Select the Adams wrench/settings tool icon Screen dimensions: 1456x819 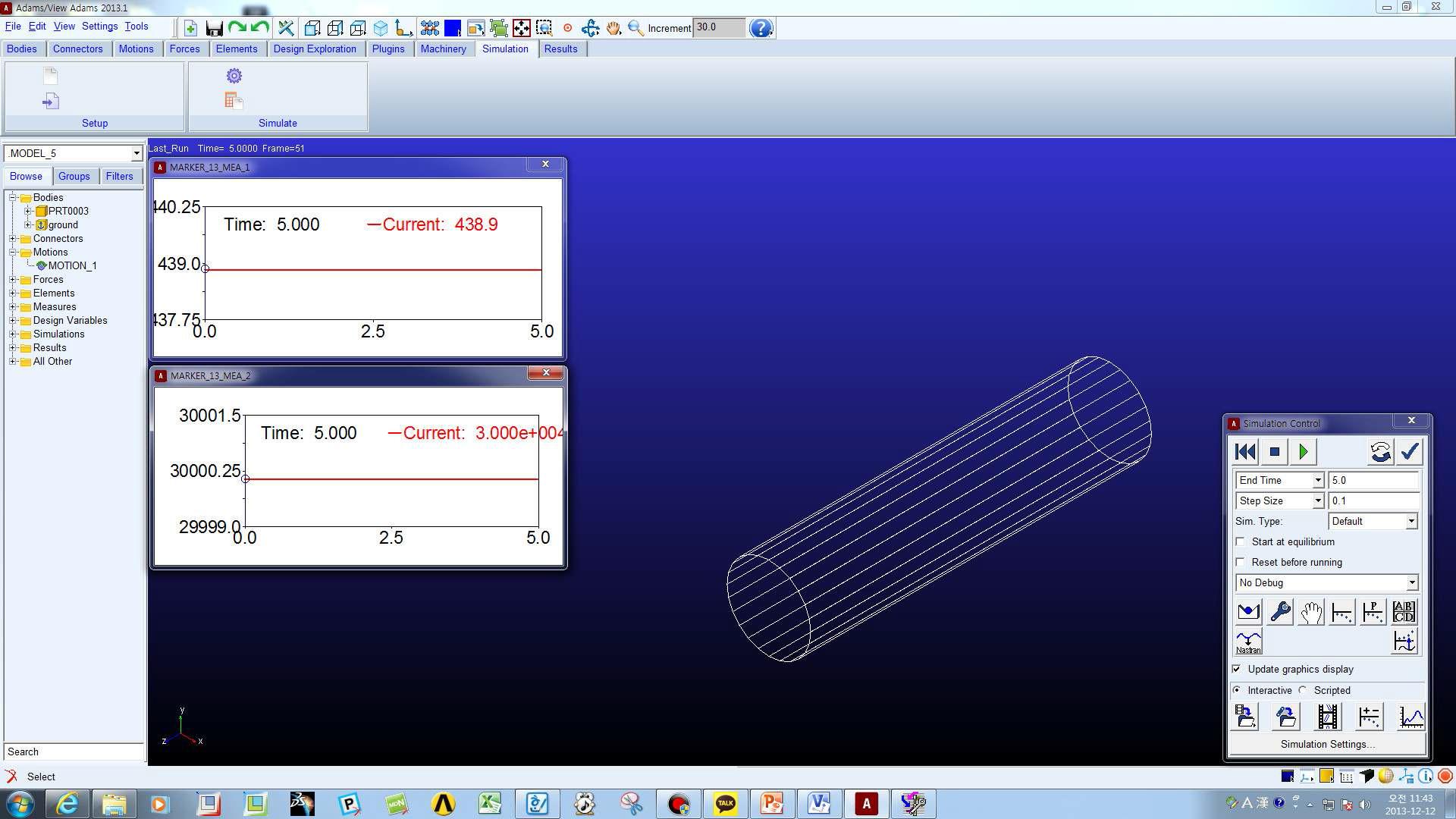click(x=1279, y=612)
